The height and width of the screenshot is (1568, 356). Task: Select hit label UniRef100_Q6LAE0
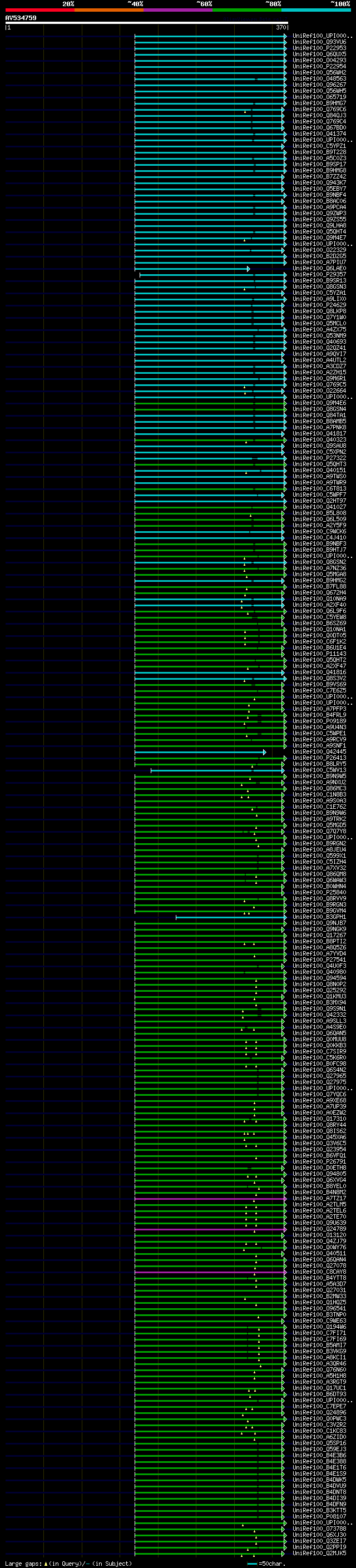coord(319,269)
